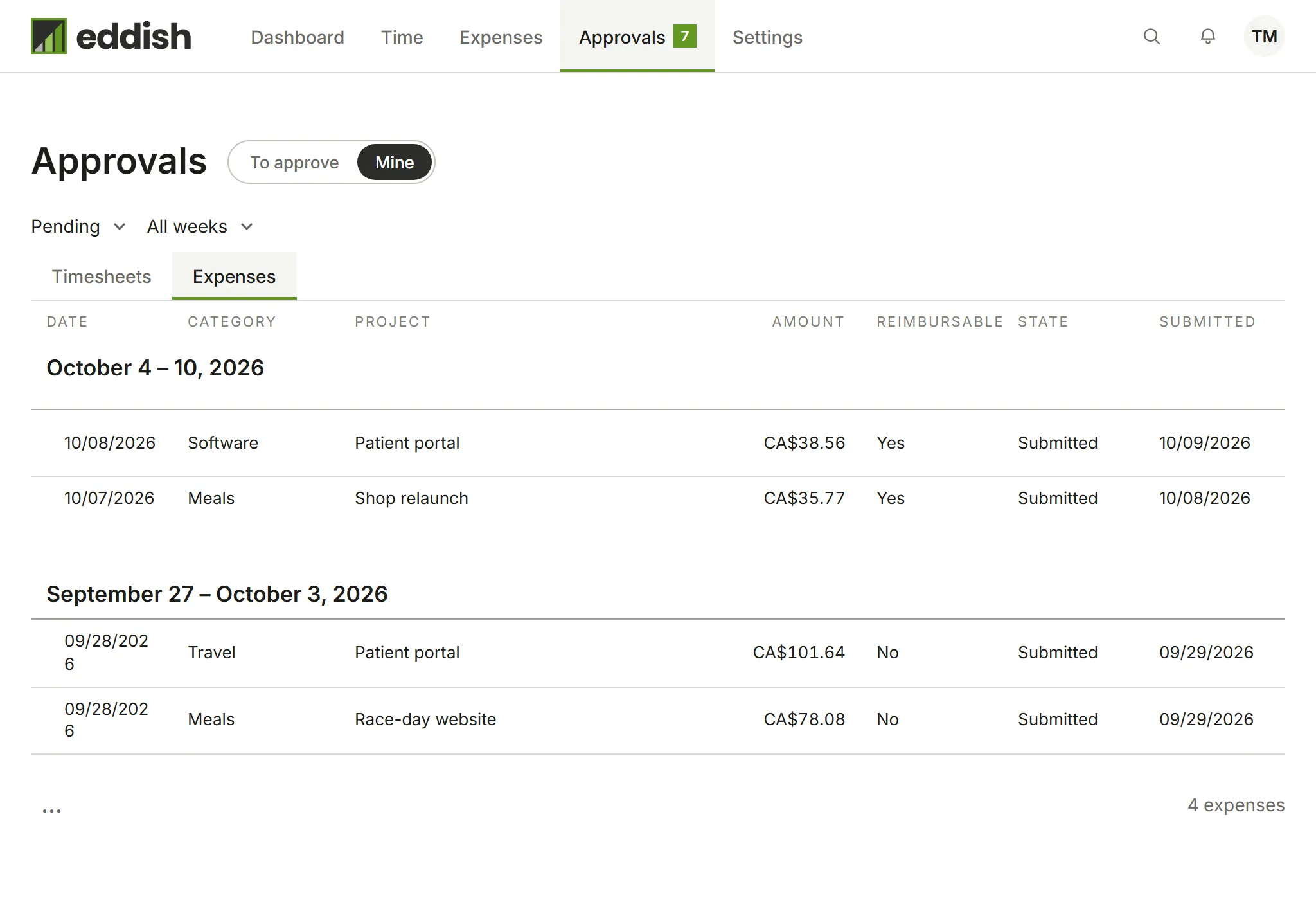Click the eddish logo icon
The height and width of the screenshot is (900, 1316).
pyautogui.click(x=49, y=36)
